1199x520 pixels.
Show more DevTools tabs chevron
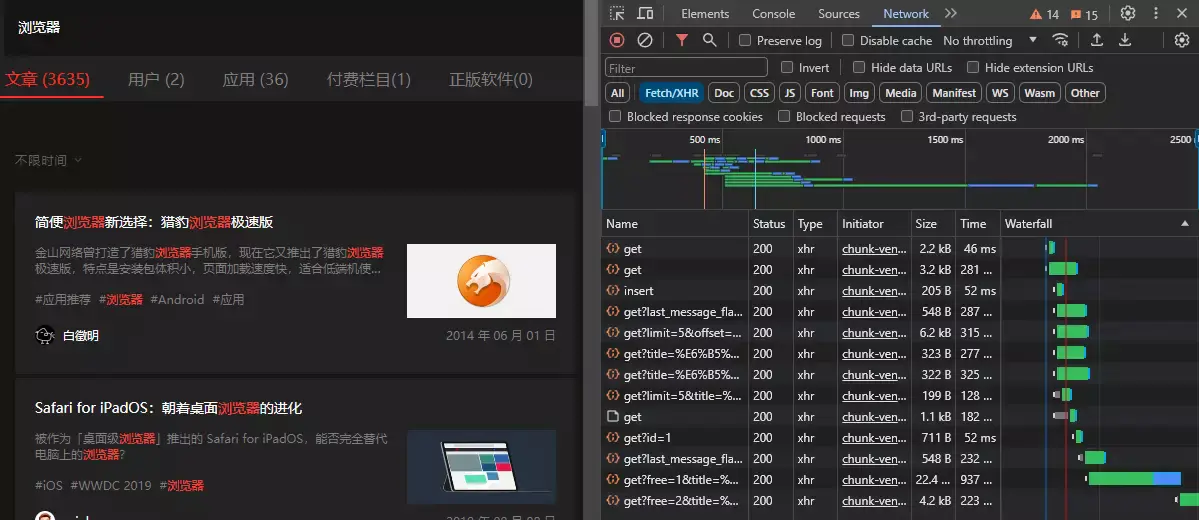(x=950, y=14)
